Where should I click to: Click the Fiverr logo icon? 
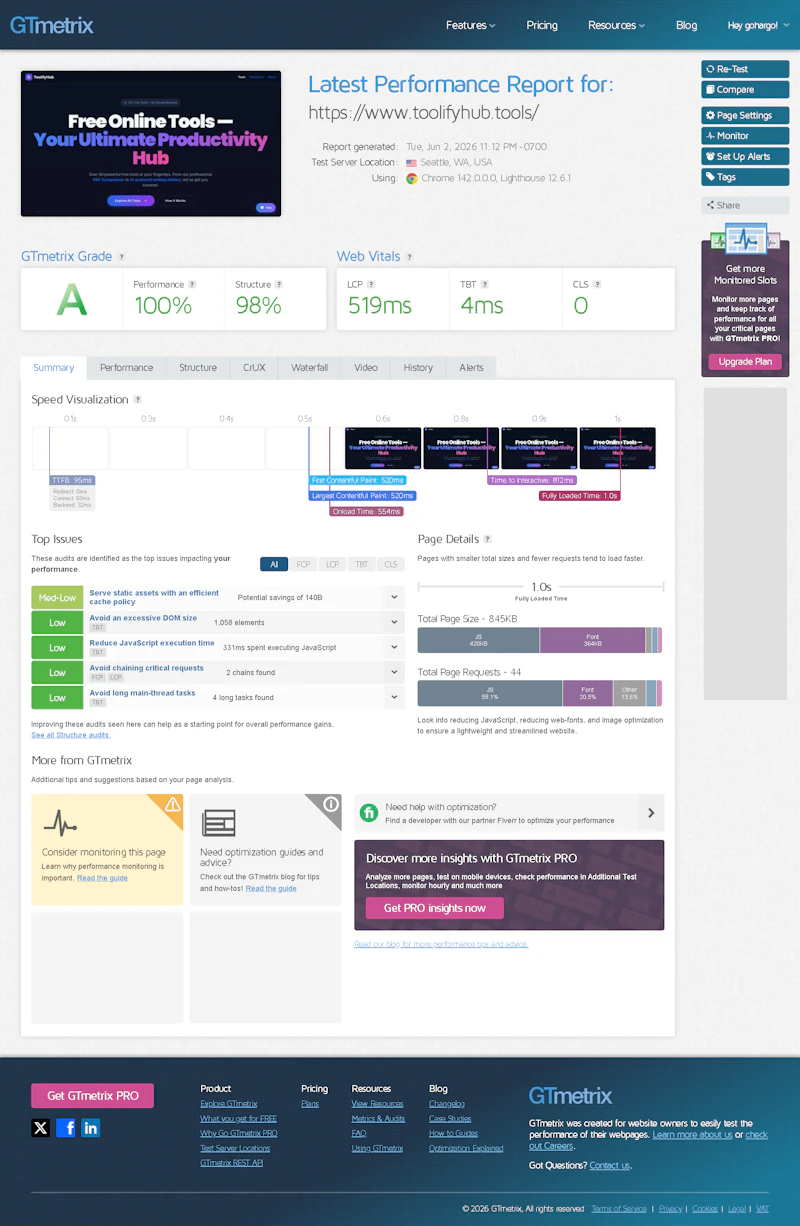(x=368, y=812)
